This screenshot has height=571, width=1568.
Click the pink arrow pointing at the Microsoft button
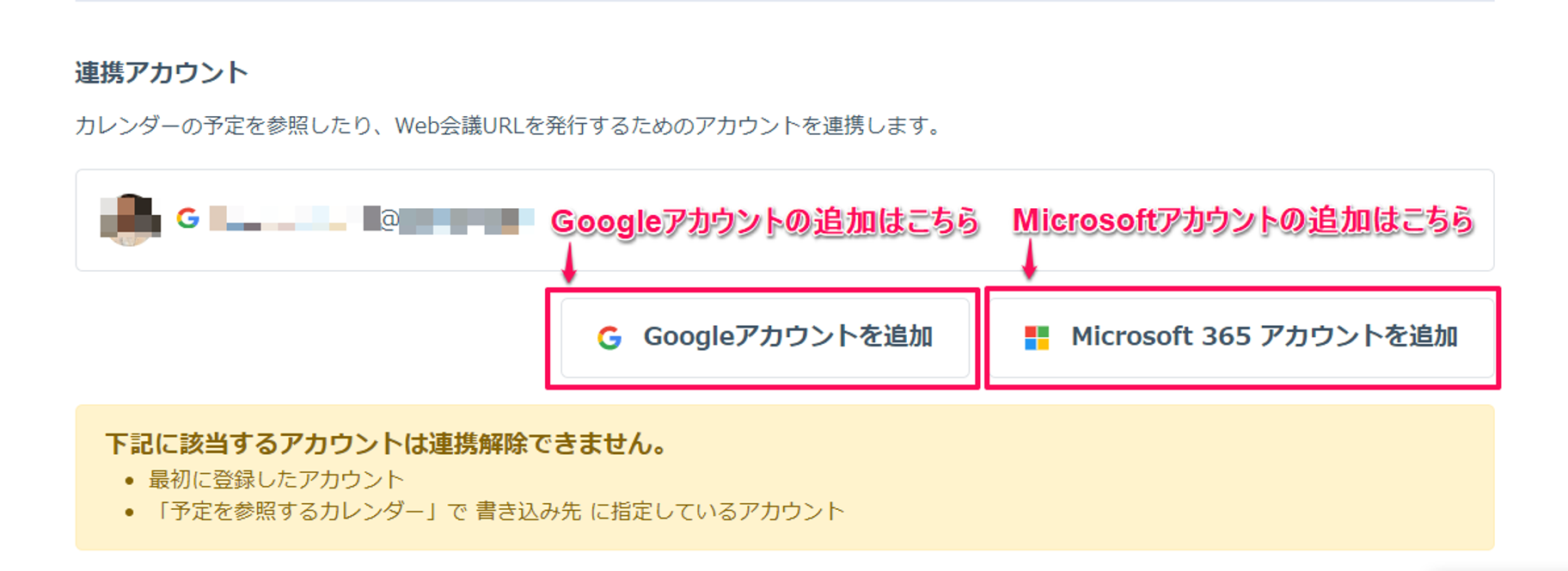[1029, 260]
